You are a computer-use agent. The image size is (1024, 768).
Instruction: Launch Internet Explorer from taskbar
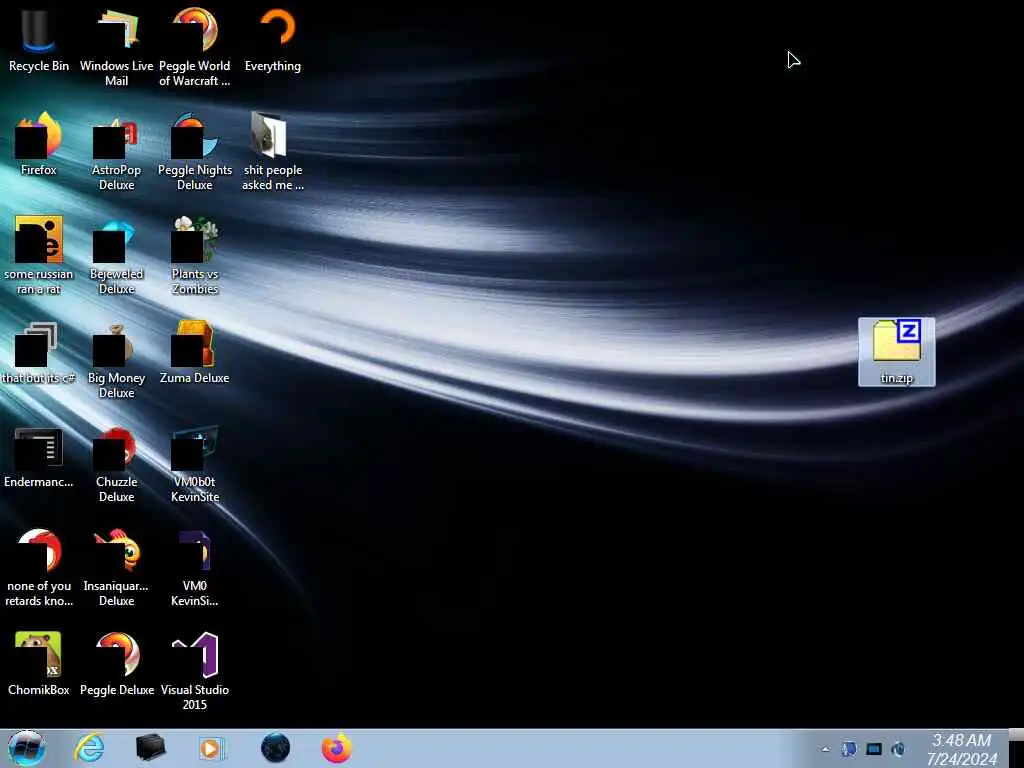[x=89, y=748]
